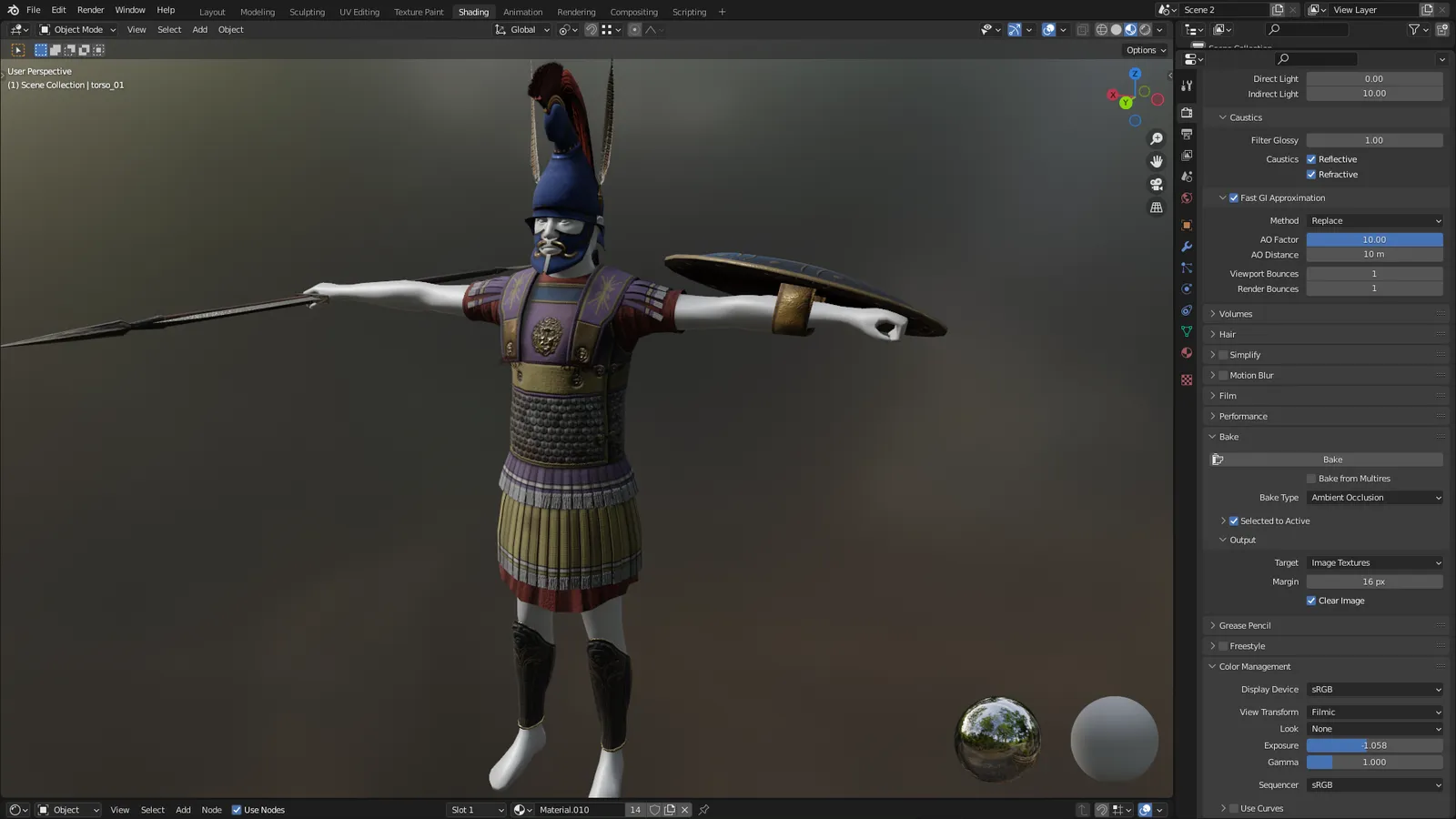
Task: Select solid viewport shading mode
Action: (x=1117, y=30)
